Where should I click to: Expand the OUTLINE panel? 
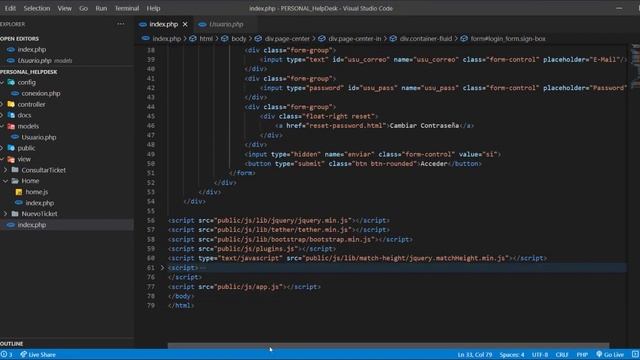[12, 344]
